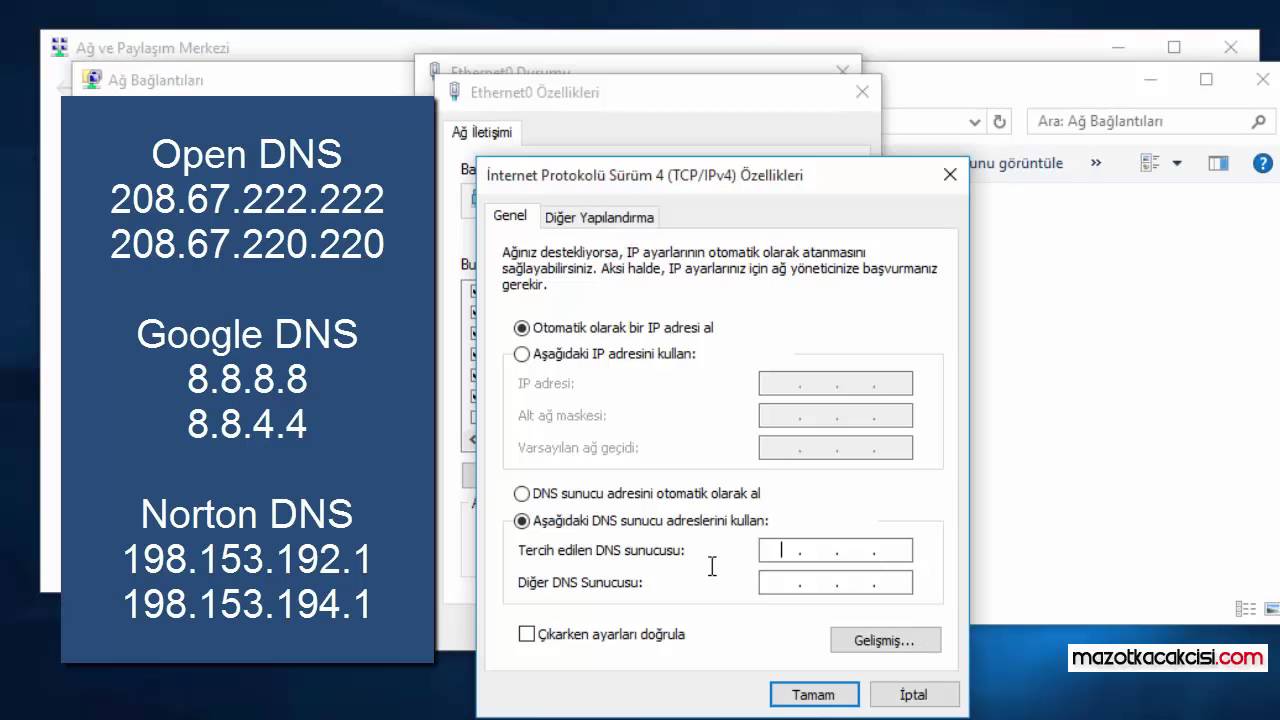The width and height of the screenshot is (1280, 720).
Task: Expand the toolbar overflow chevron
Action: click(x=1096, y=162)
